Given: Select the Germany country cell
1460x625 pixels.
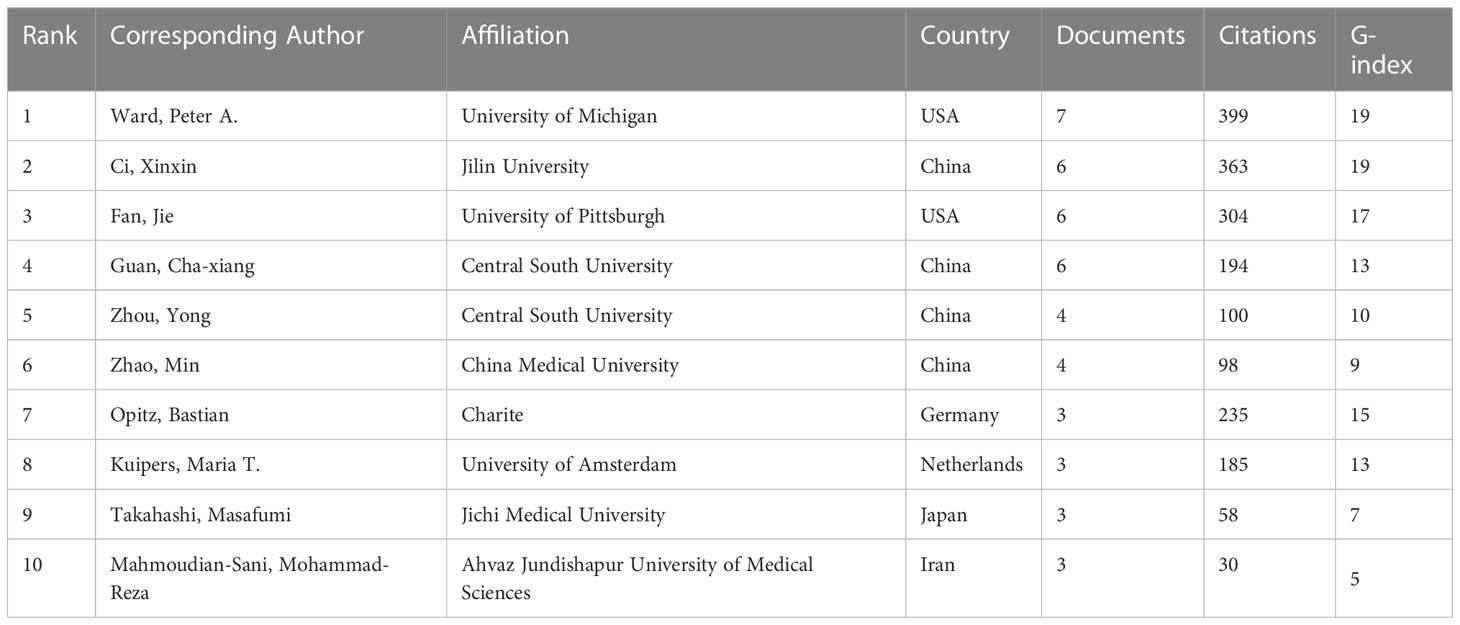Looking at the screenshot, I should (958, 415).
